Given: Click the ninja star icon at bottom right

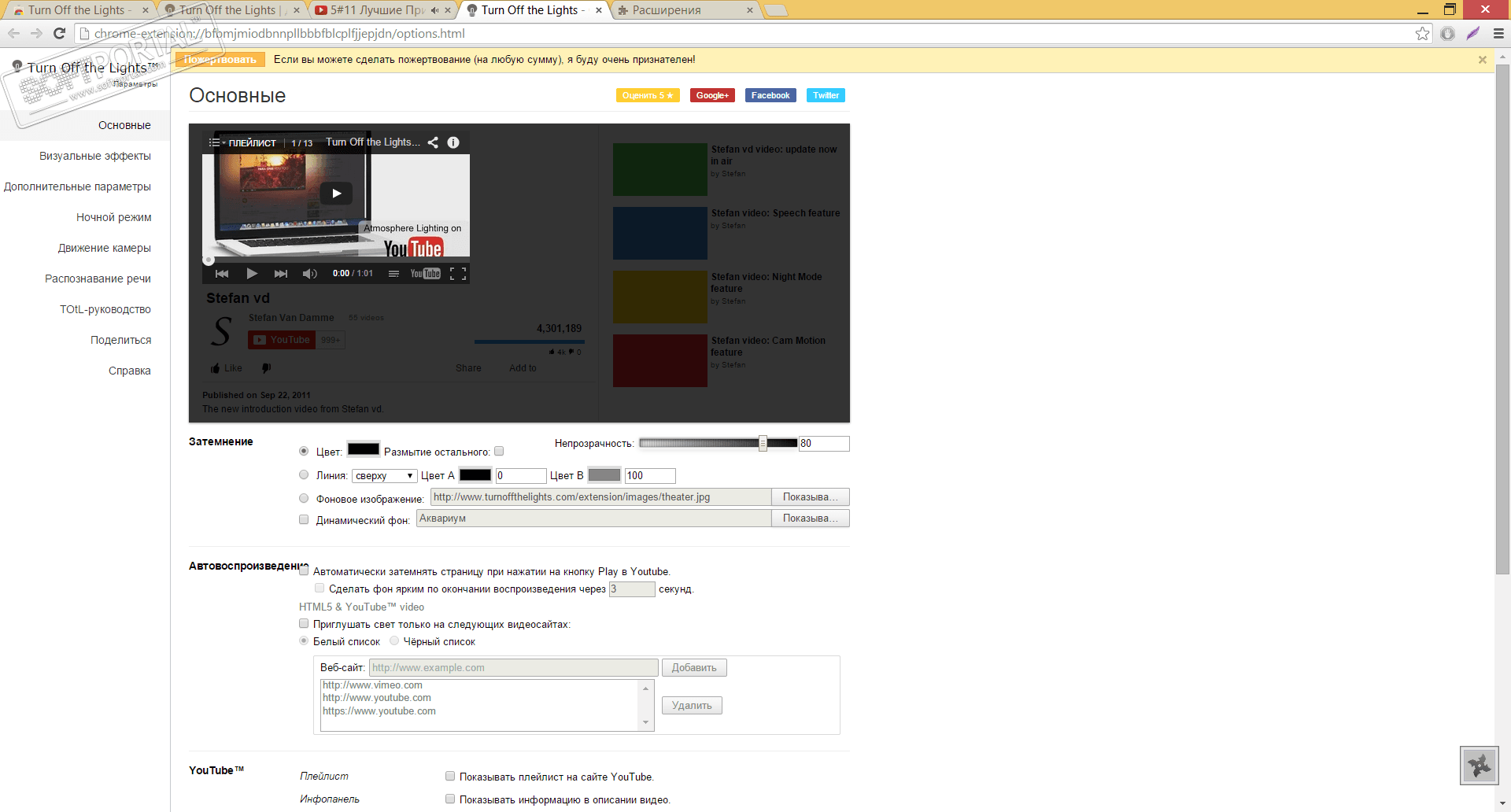Looking at the screenshot, I should coord(1480,766).
